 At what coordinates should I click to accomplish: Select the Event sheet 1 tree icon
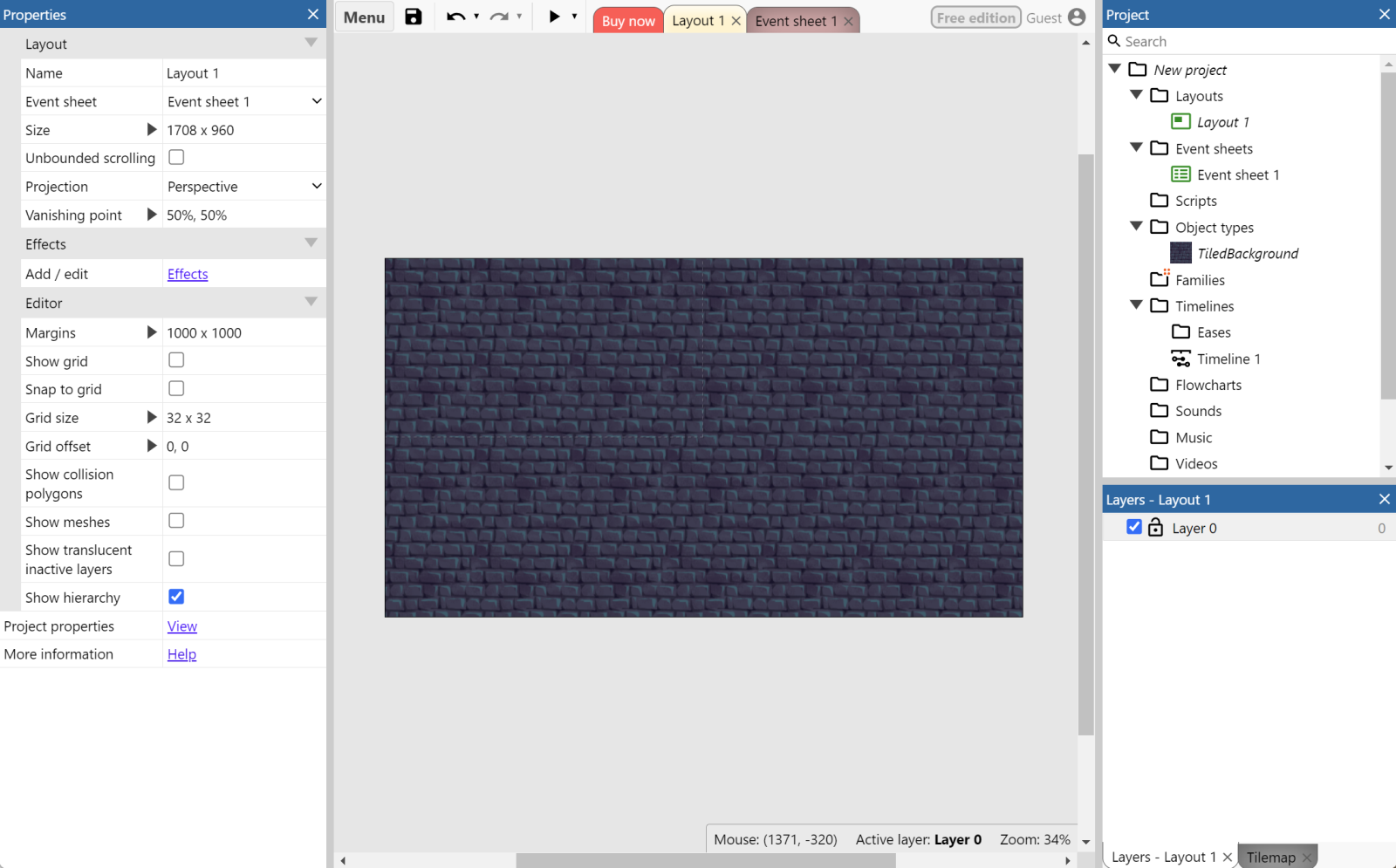1180,174
